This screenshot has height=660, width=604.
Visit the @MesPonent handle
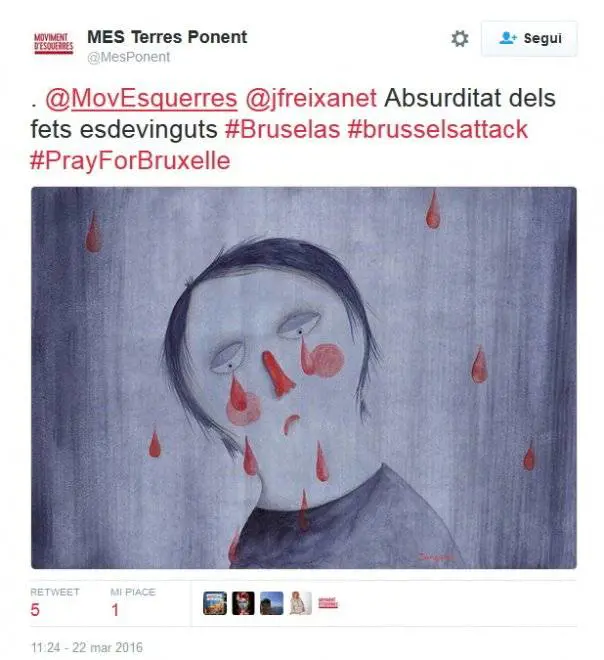click(128, 57)
